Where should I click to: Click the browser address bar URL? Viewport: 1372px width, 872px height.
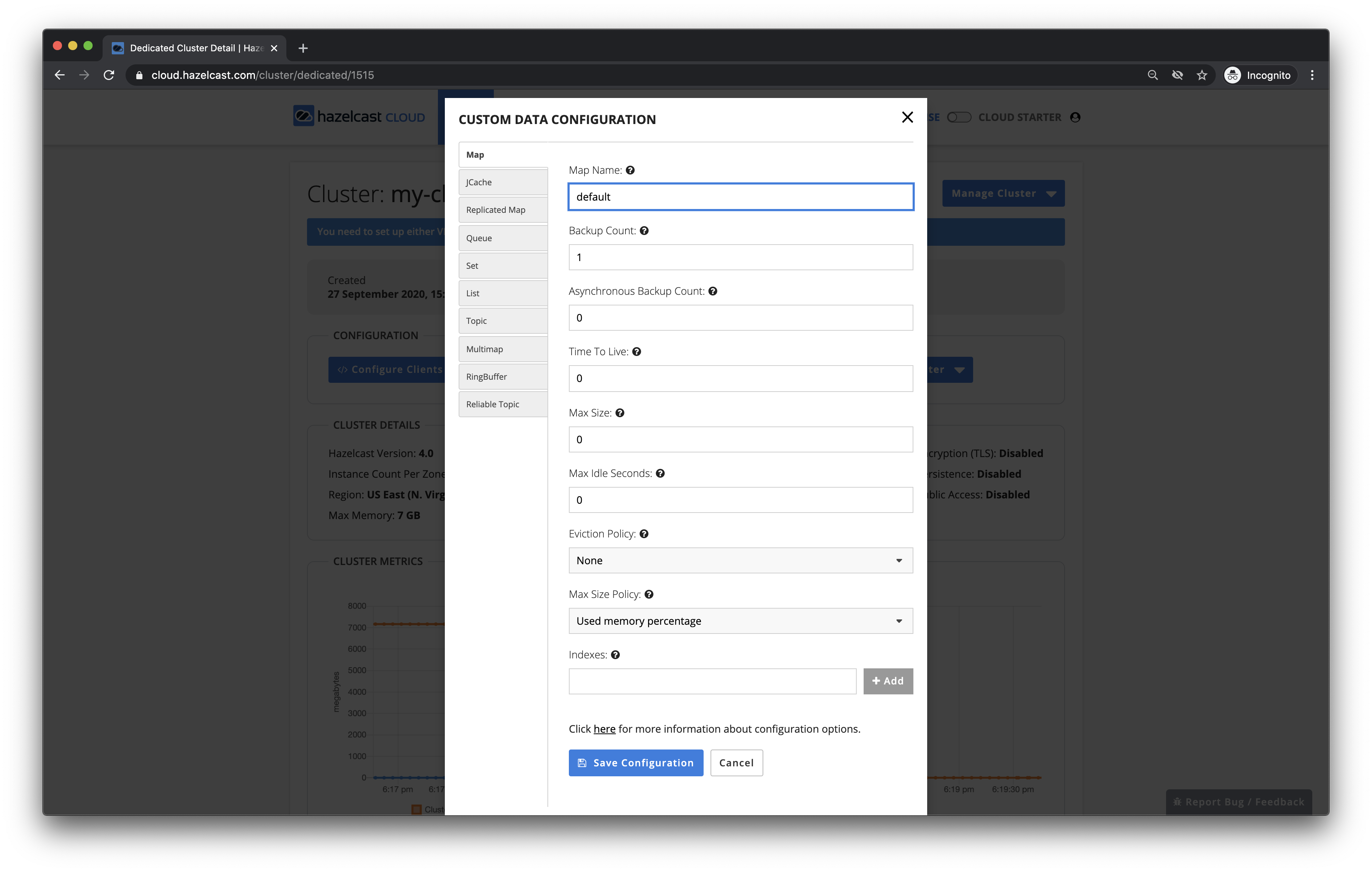(263, 75)
